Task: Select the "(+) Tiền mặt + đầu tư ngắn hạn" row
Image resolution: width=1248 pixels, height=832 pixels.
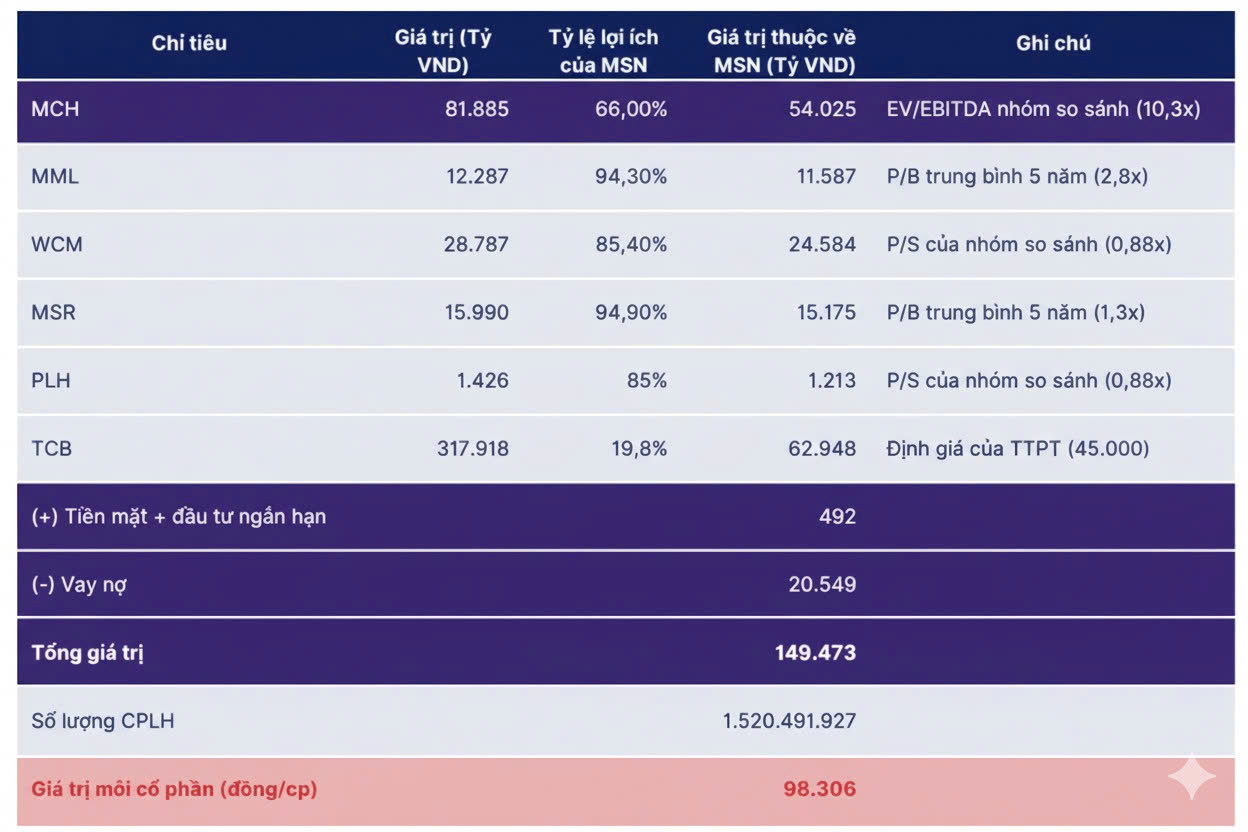Action: coord(179,517)
